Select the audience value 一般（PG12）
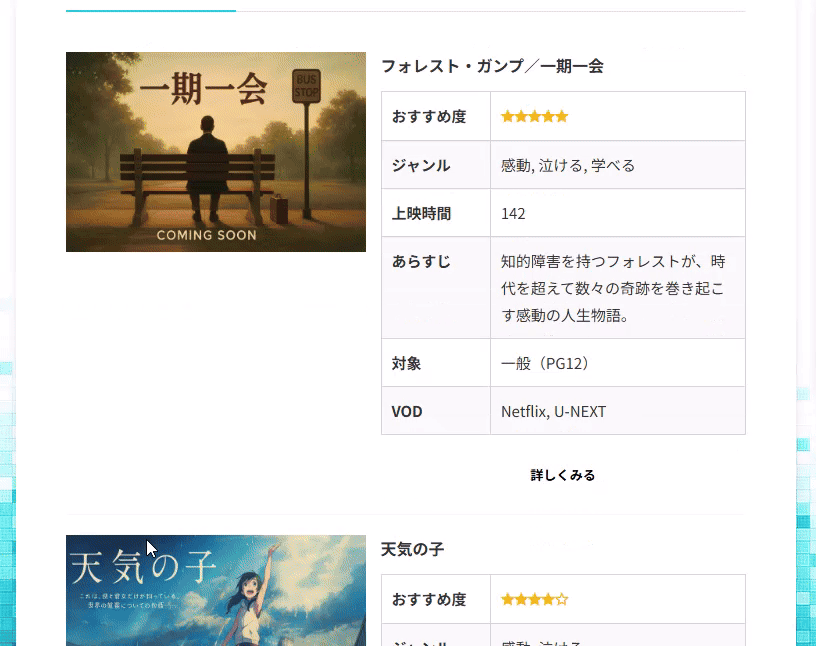 [545, 363]
